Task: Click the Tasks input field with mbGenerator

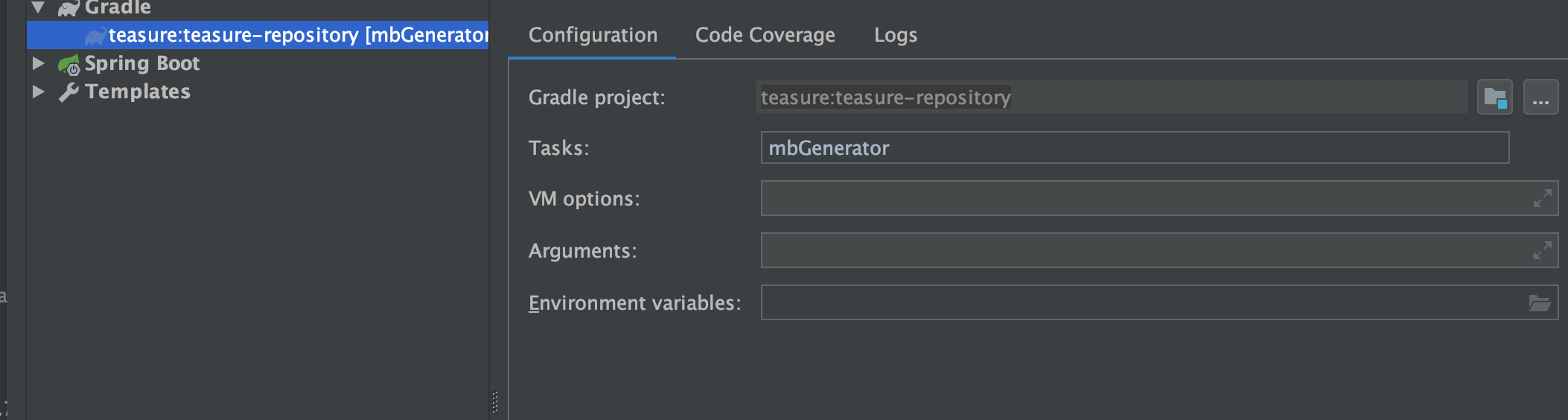Action: 1134,148
